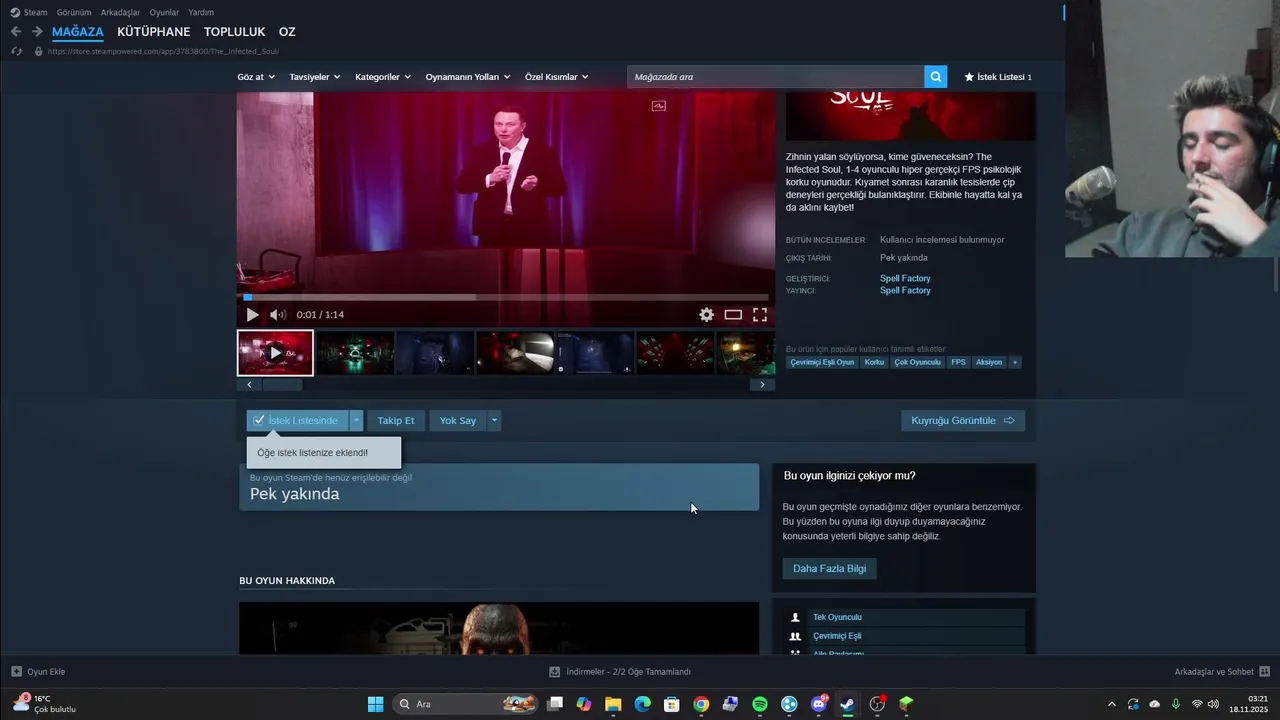Switch to the TOPLULUK tab
The width and height of the screenshot is (1280, 720).
(x=235, y=32)
